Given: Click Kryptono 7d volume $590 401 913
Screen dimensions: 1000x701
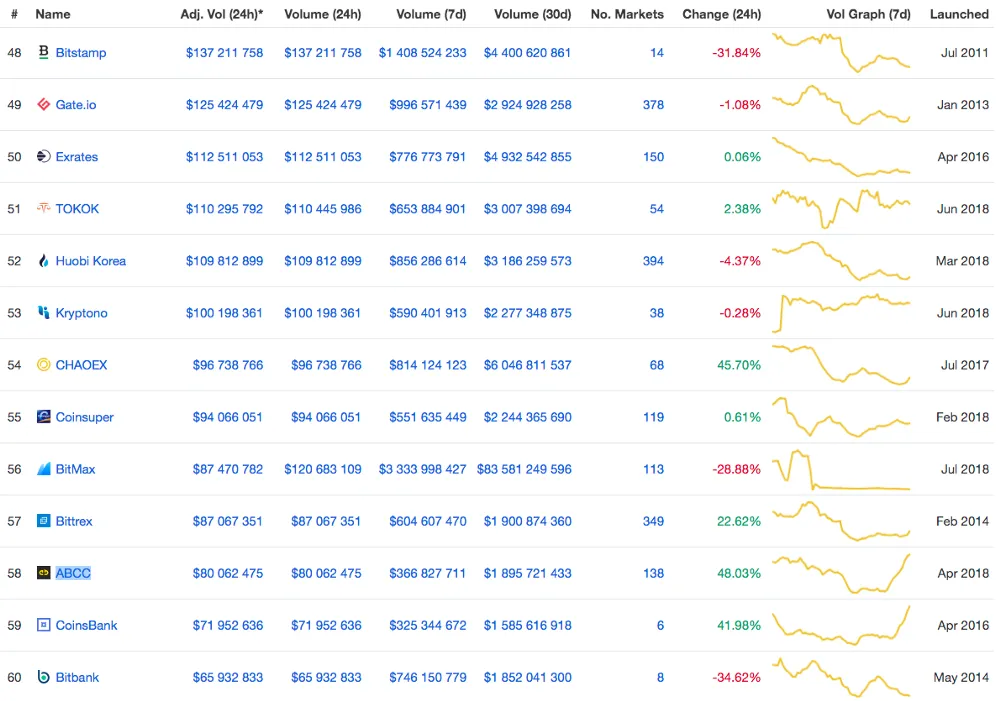Looking at the screenshot, I should [x=427, y=313].
